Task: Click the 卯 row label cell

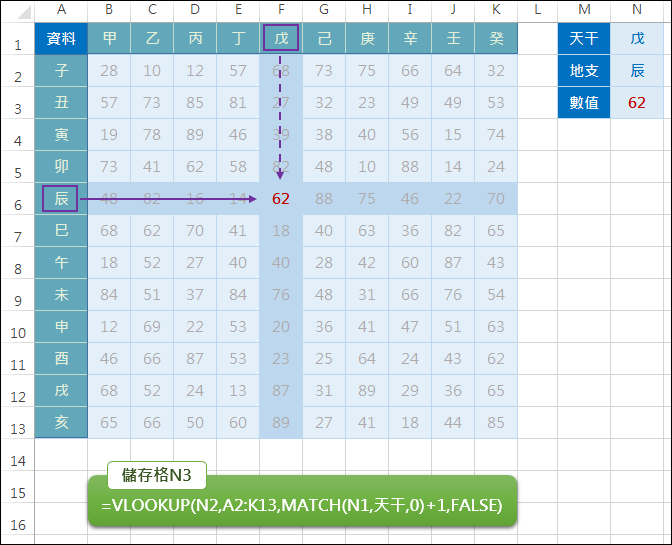Action: click(61, 167)
